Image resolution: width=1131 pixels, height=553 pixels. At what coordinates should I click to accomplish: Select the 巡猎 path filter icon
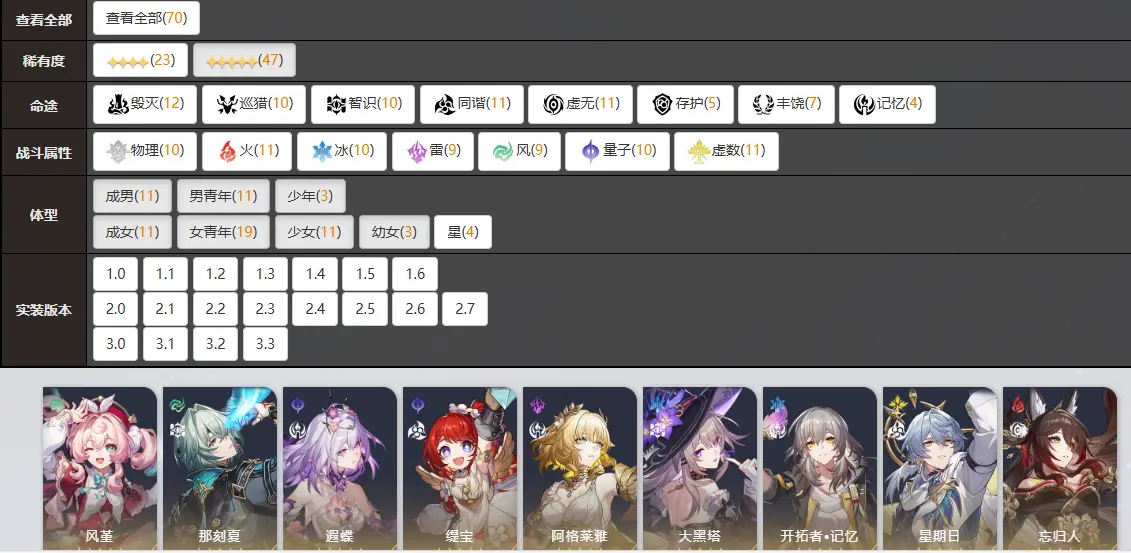click(227, 105)
